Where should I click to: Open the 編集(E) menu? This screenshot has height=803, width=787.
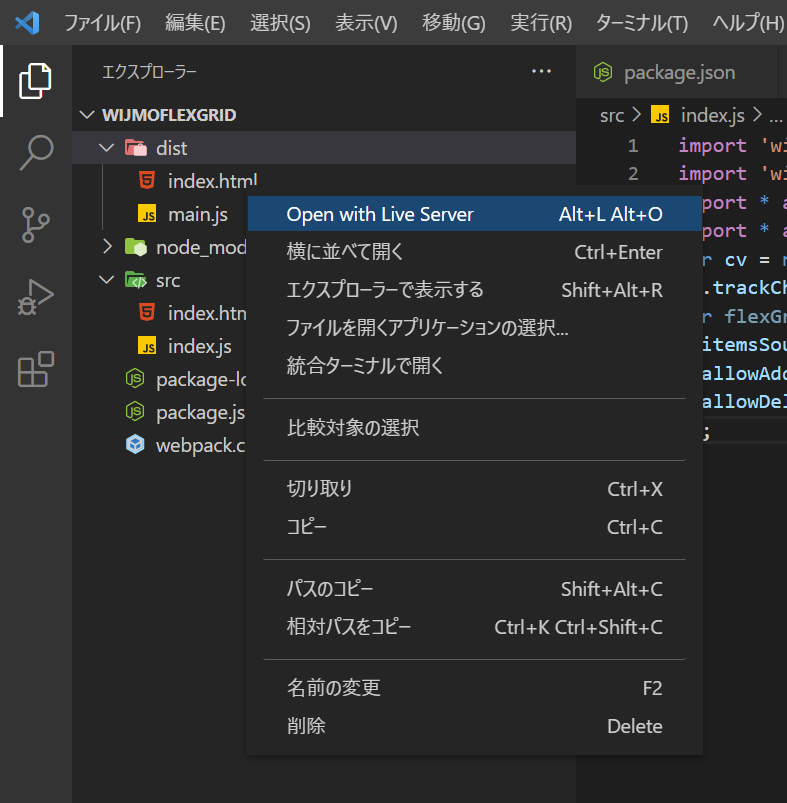point(195,23)
